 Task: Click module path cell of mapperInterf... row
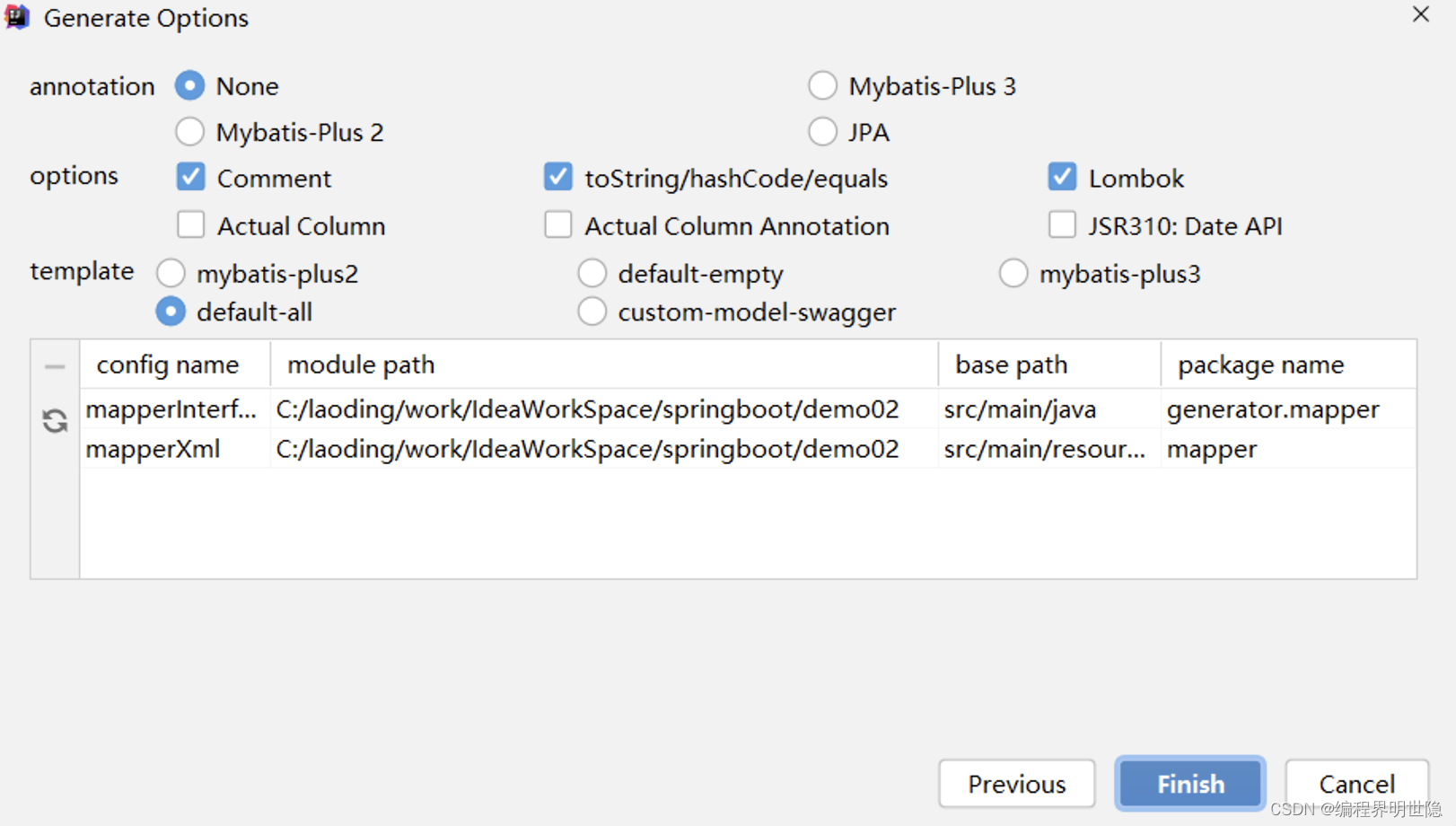[604, 409]
